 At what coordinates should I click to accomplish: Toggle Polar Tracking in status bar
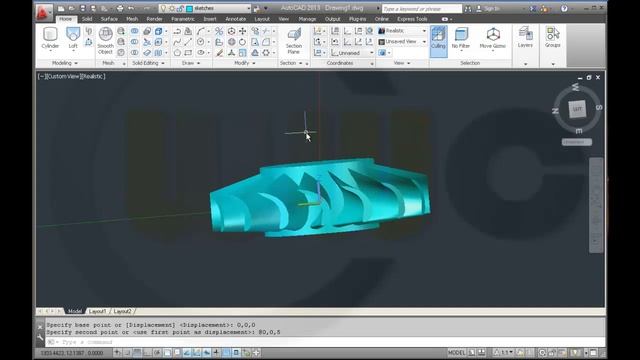tap(157, 352)
